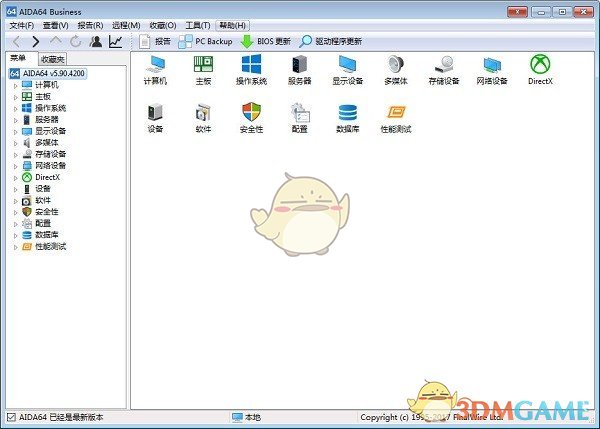
Task: Click the PC Backup toolbar button
Action: (205, 41)
